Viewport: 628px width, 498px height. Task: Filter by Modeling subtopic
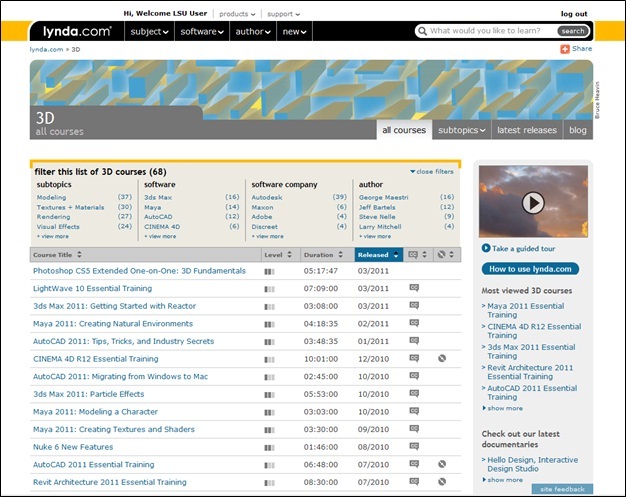[51, 197]
